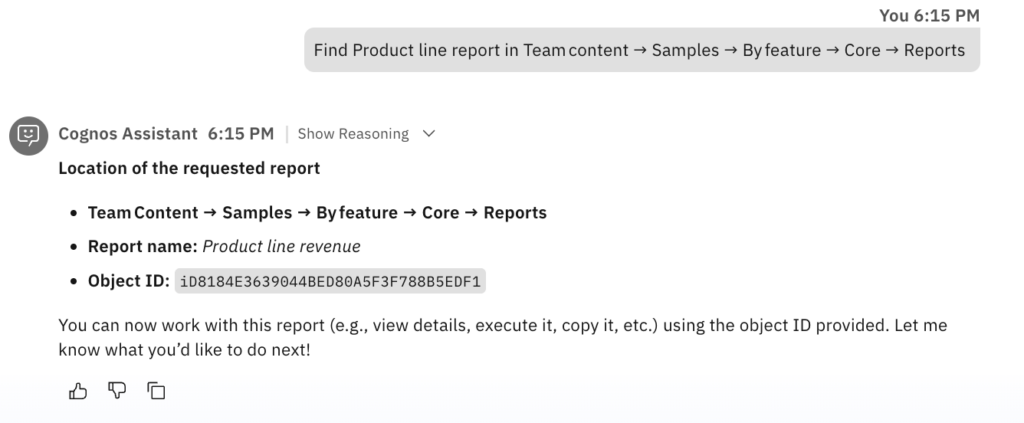Click the "Location of the requested report" heading
Image resolution: width=1024 pixels, height=423 pixels.
point(189,168)
